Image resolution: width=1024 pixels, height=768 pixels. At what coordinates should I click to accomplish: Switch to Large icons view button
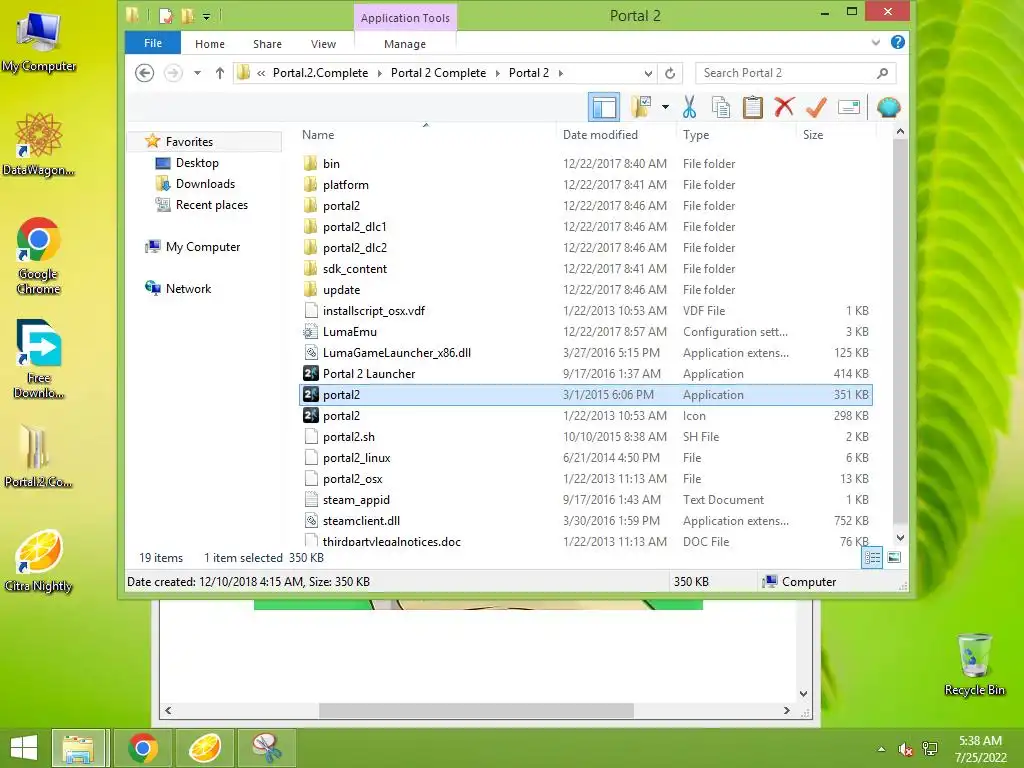point(894,558)
